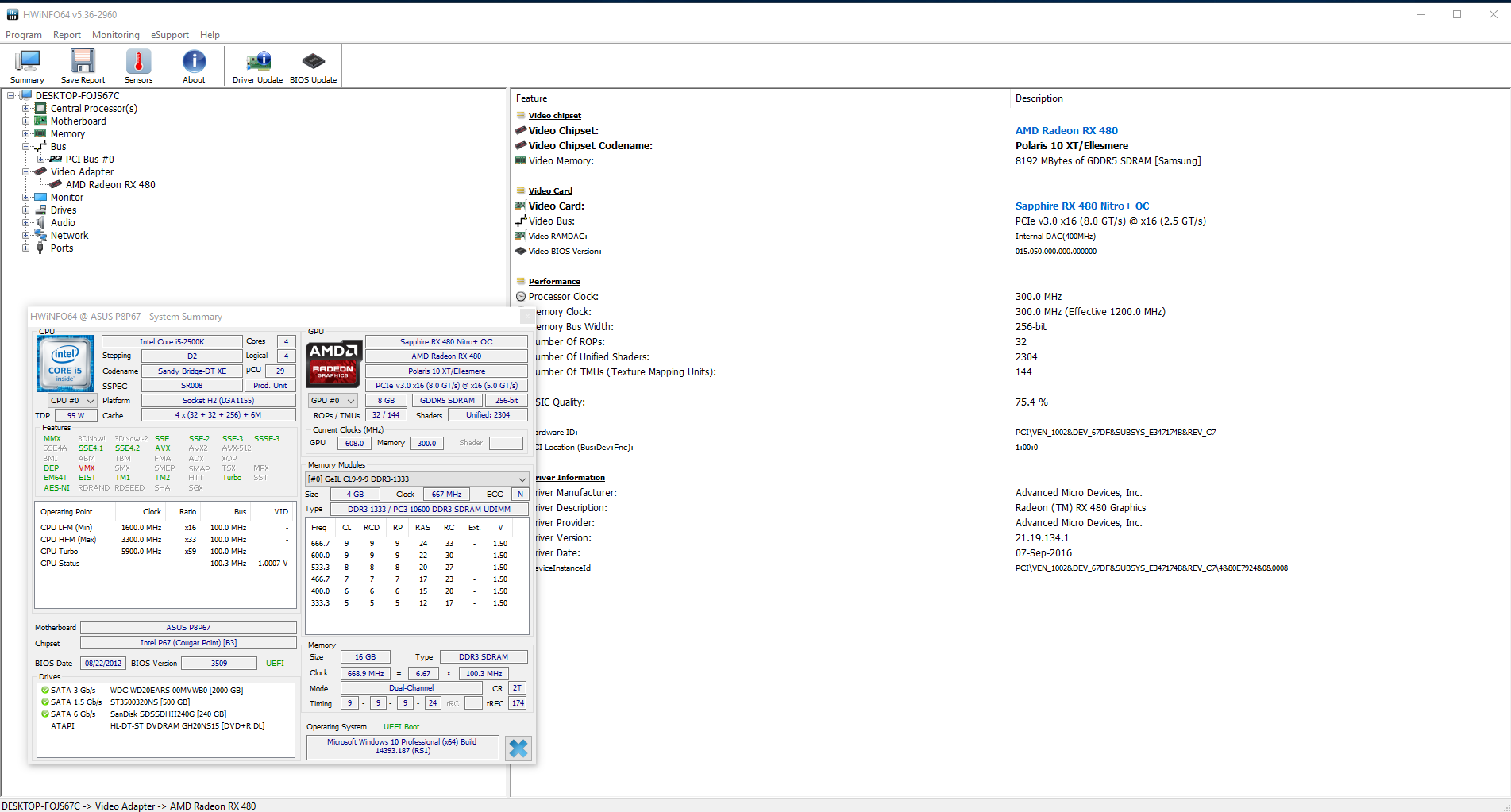Click the Video chipset section heading
1511x812 pixels.
tap(555, 116)
